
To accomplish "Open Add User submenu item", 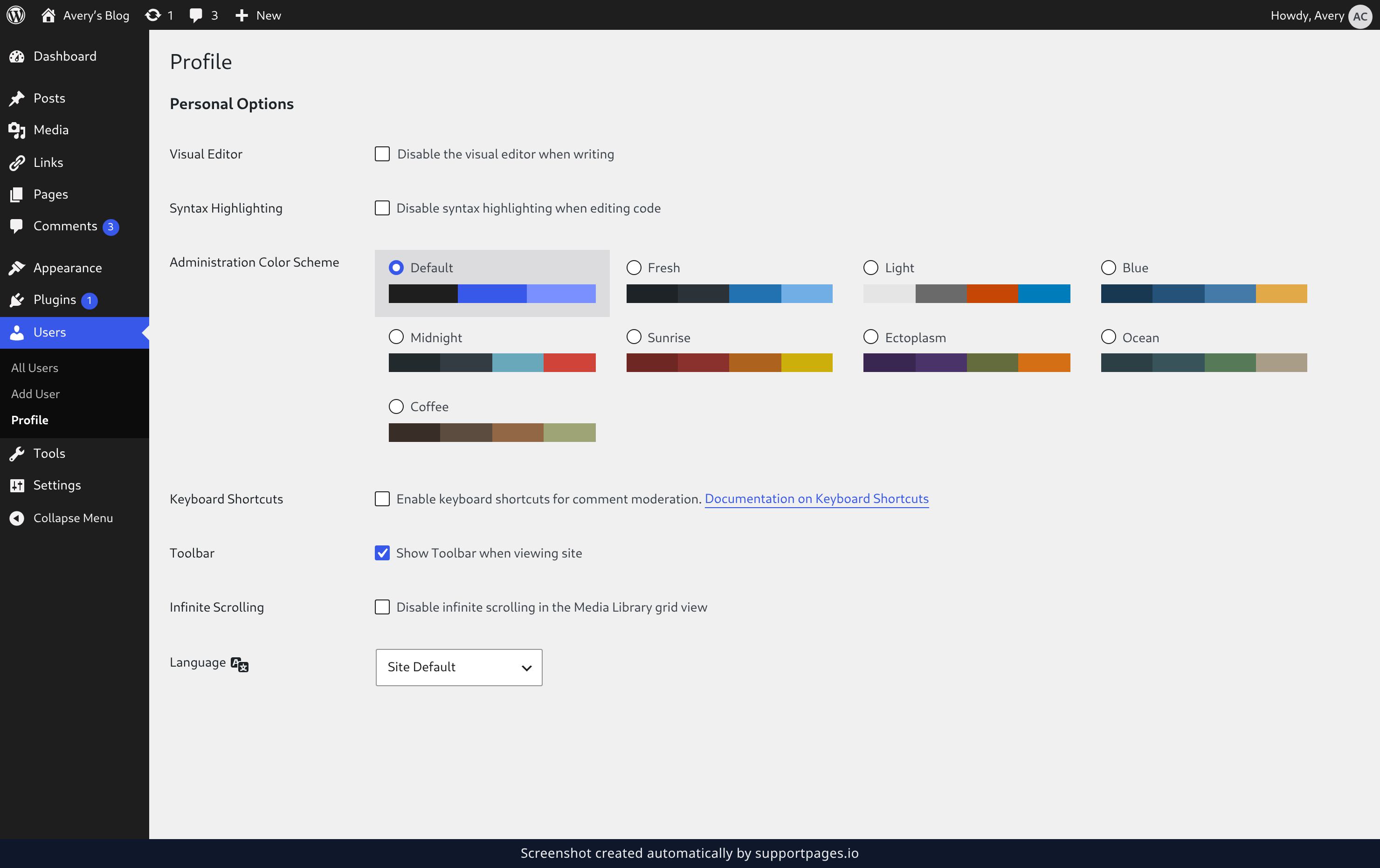I will 35,393.
